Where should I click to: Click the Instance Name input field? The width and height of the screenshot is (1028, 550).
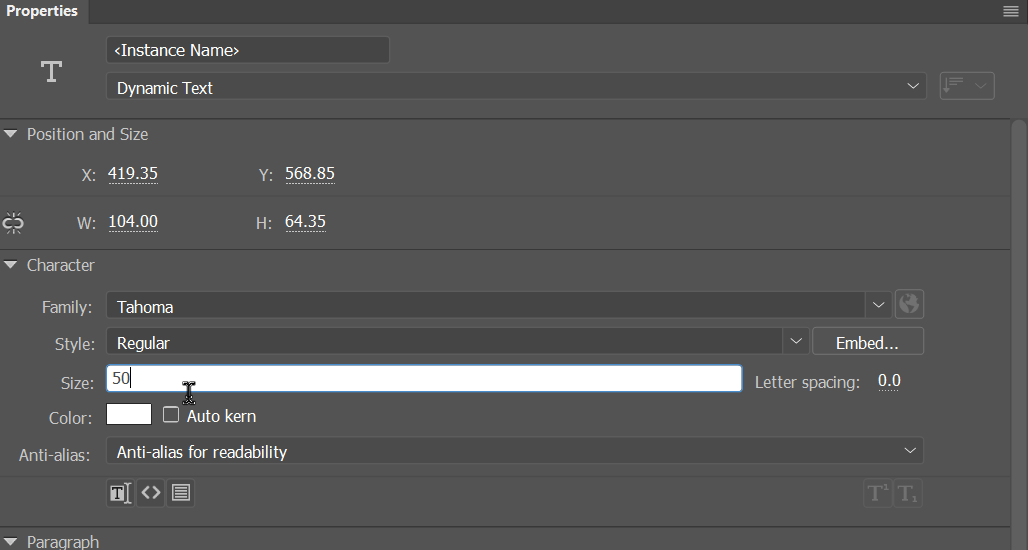pos(248,50)
